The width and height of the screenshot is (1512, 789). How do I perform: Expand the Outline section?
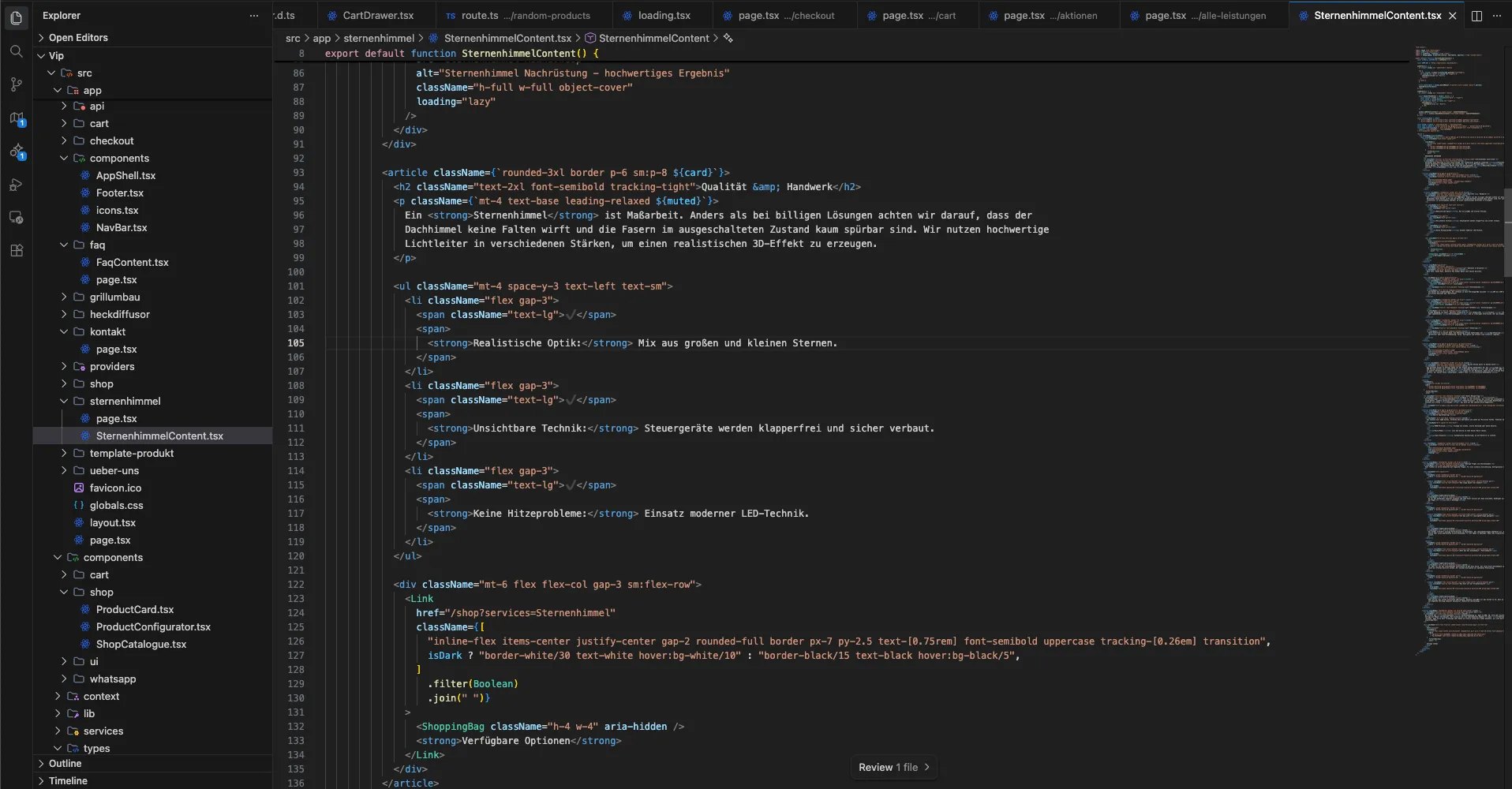click(67, 763)
